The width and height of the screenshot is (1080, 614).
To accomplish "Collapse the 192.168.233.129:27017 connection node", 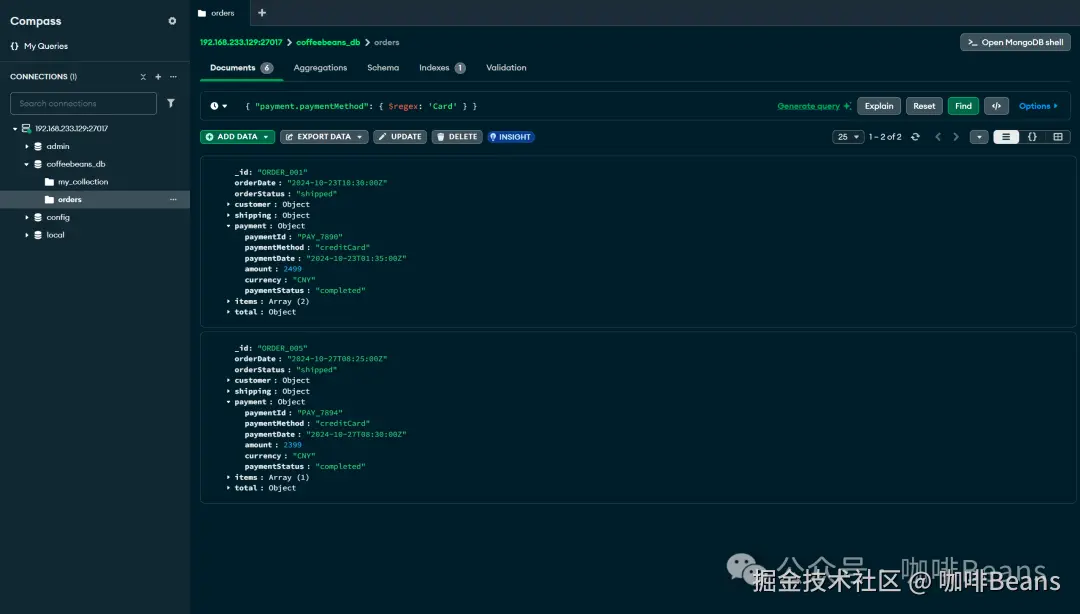I will (15, 128).
